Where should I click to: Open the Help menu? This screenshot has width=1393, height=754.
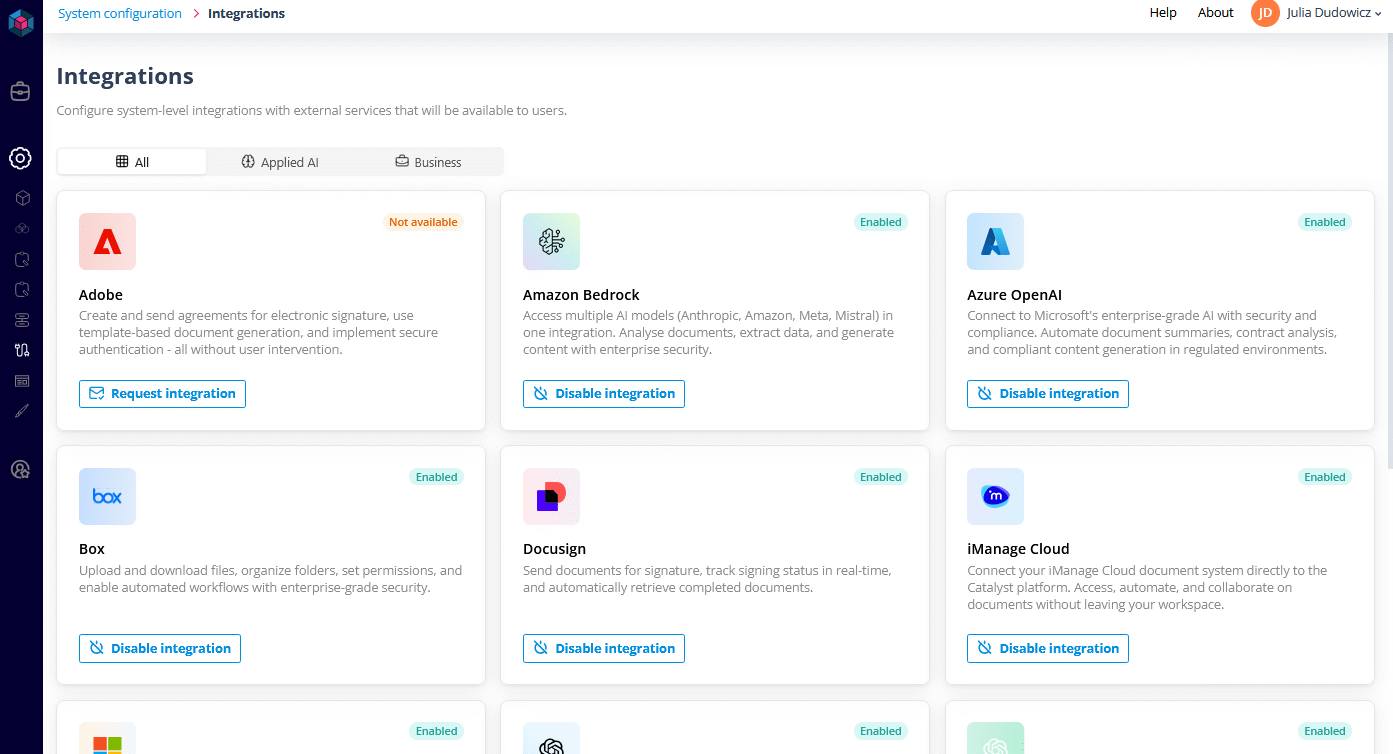[1163, 13]
